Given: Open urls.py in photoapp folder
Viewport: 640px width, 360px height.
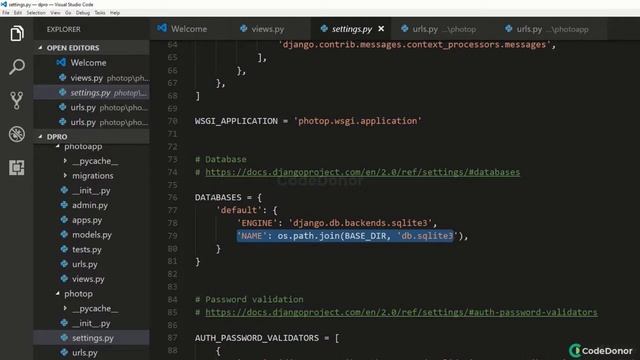Looking at the screenshot, I should pos(91,264).
